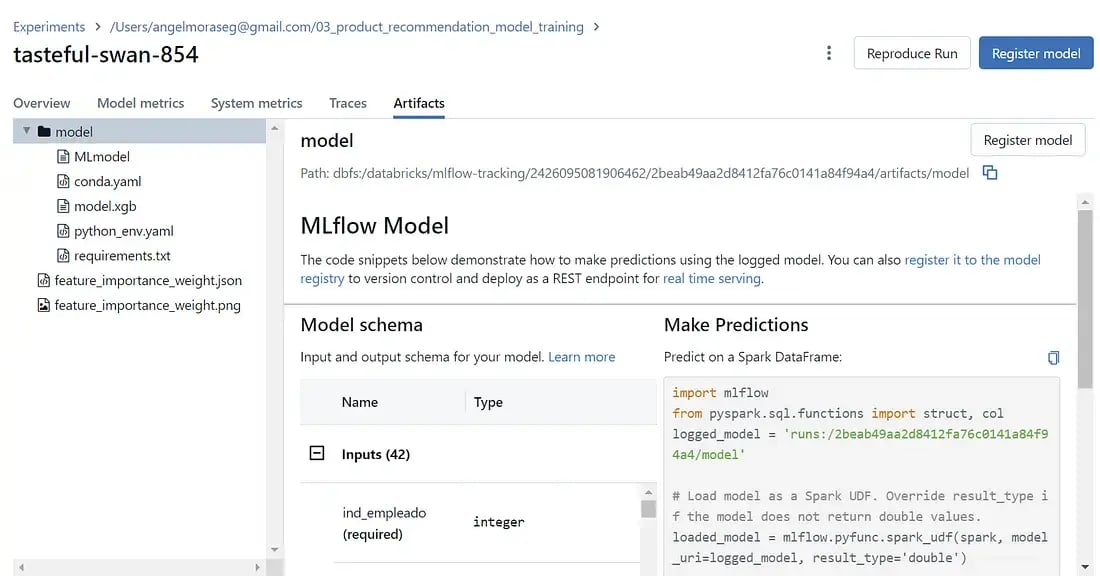
Task: Click the blue Register model button
Action: click(1035, 53)
